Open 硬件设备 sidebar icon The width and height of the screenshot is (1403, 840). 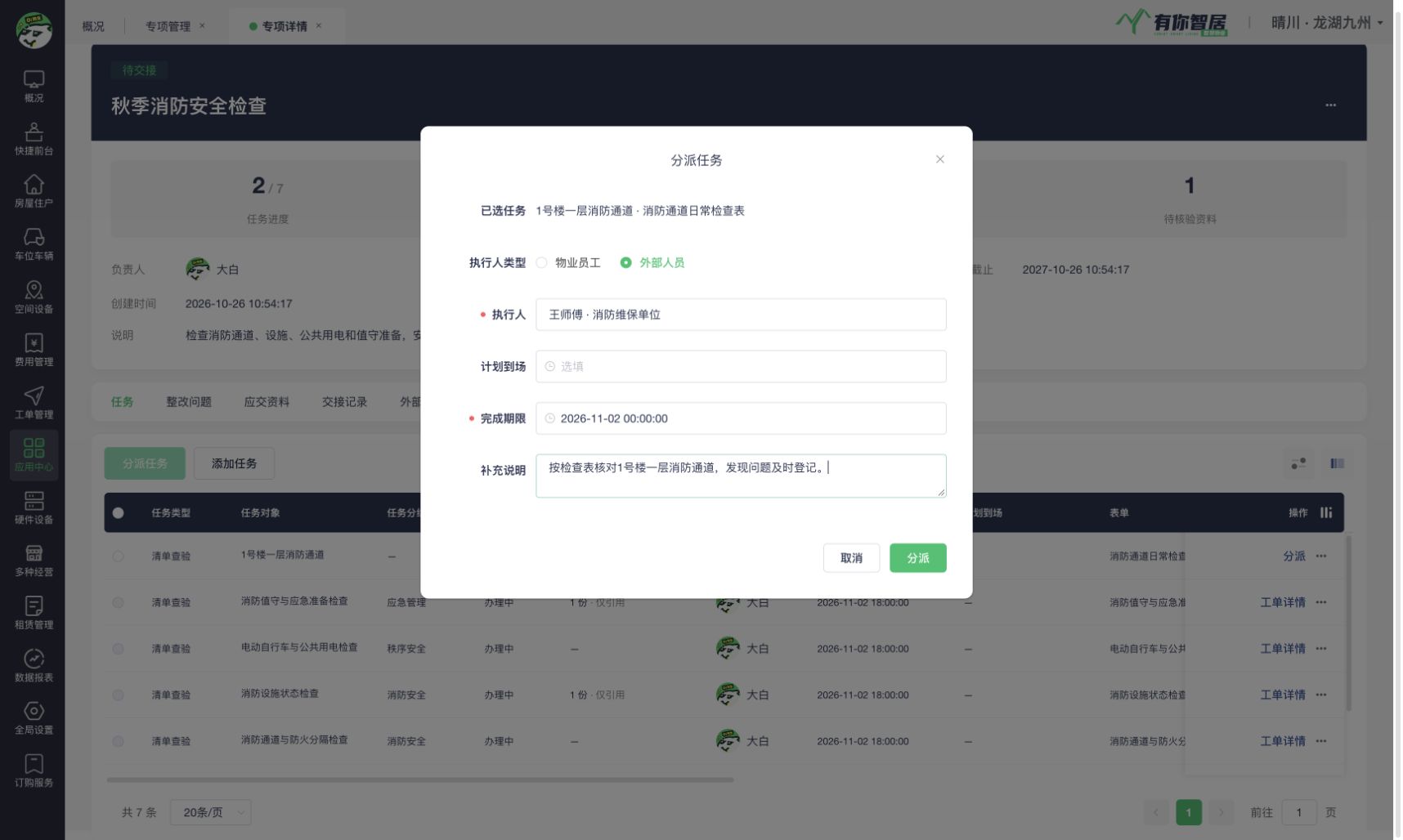coord(34,508)
